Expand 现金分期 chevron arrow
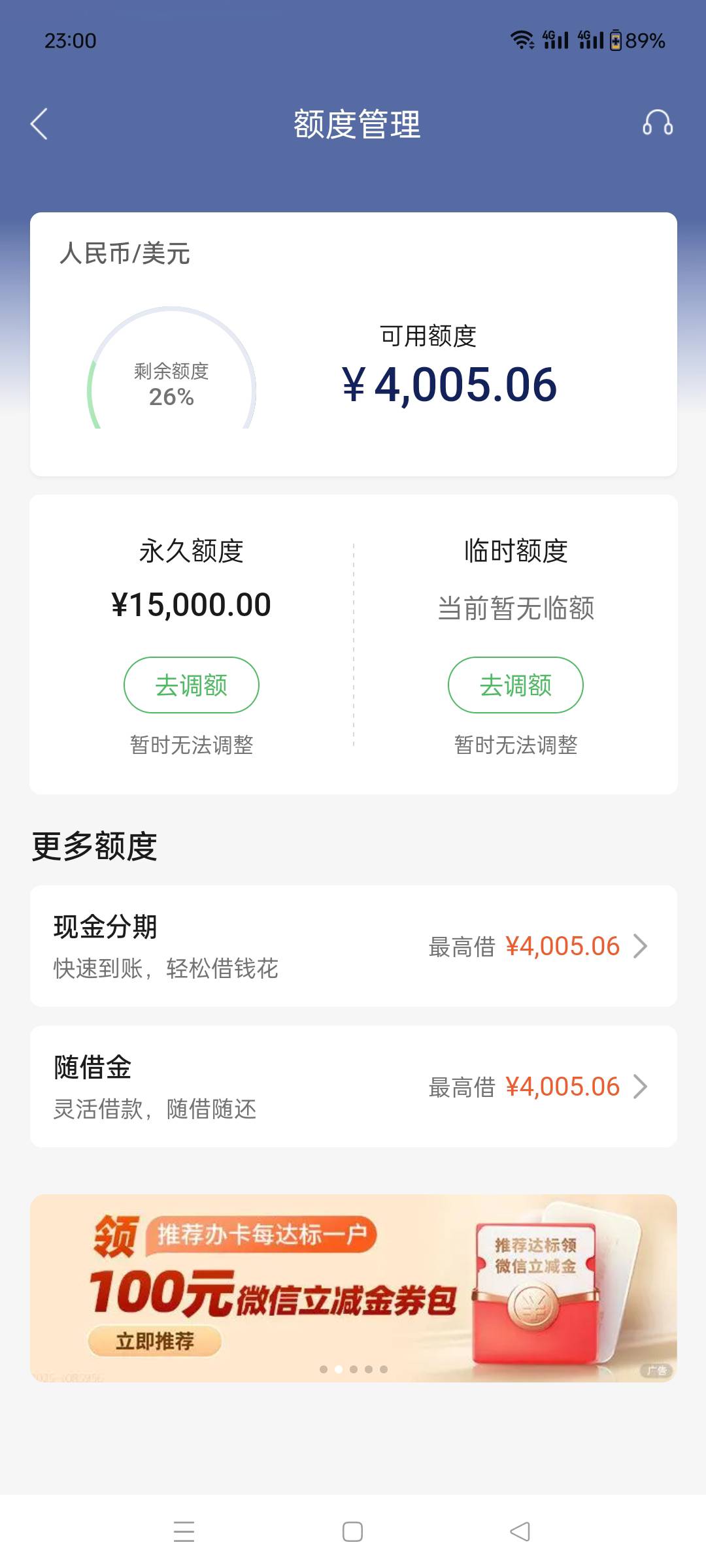 [641, 946]
